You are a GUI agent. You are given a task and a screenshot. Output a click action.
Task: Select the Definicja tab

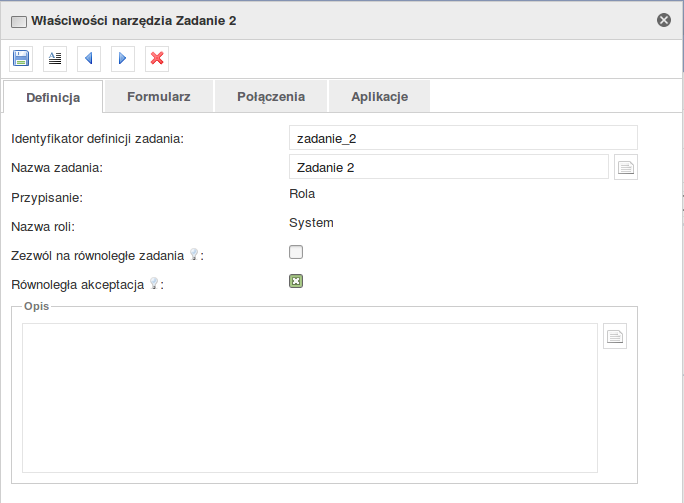click(x=53, y=97)
